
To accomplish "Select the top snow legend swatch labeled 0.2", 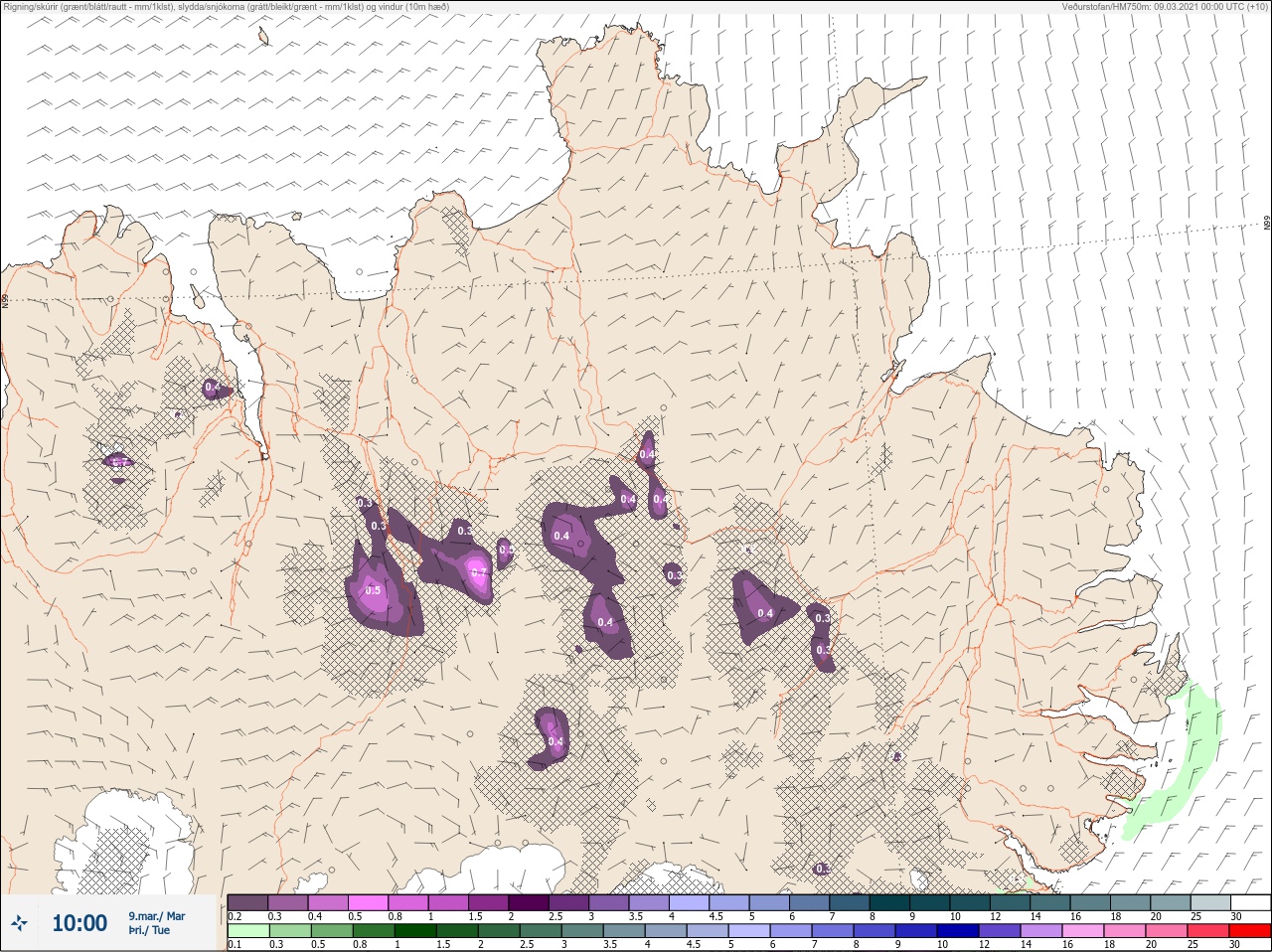I will click(x=247, y=902).
